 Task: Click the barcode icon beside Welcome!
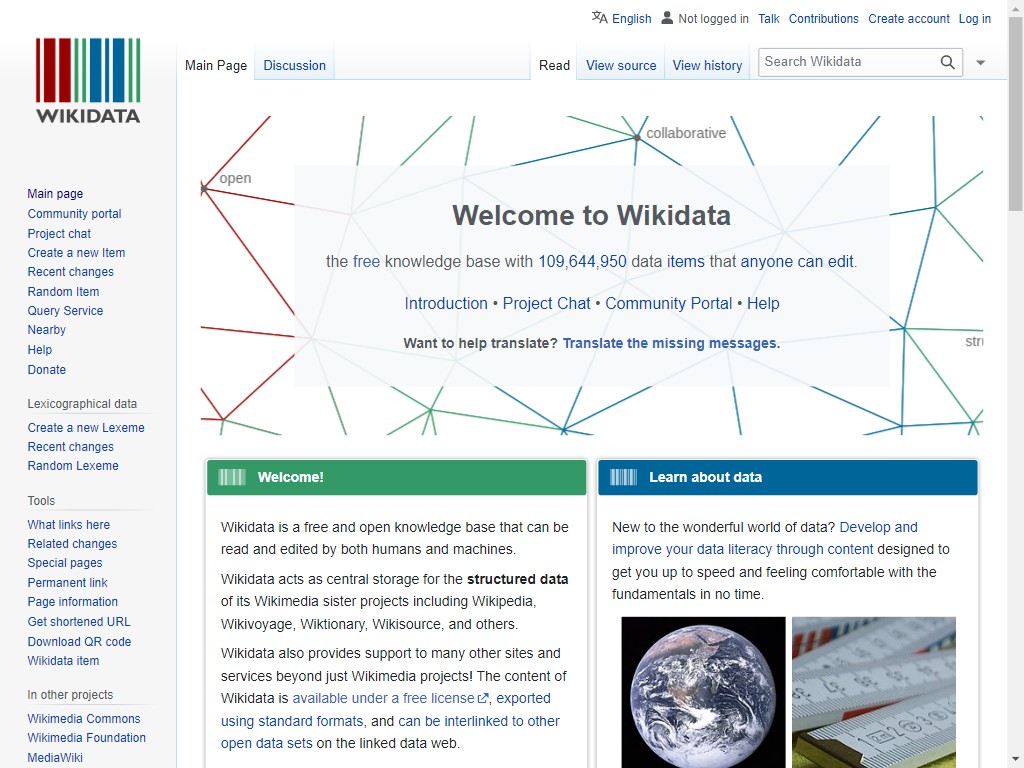coord(232,477)
